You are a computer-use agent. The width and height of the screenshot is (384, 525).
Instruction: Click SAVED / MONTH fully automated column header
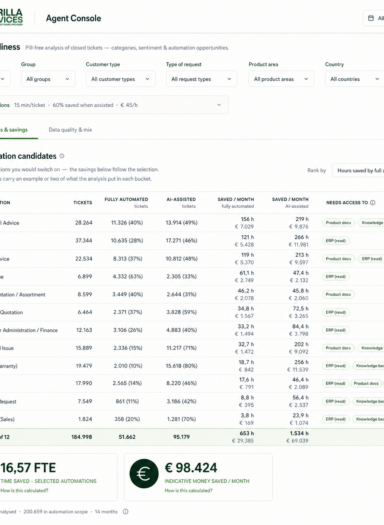point(236,203)
